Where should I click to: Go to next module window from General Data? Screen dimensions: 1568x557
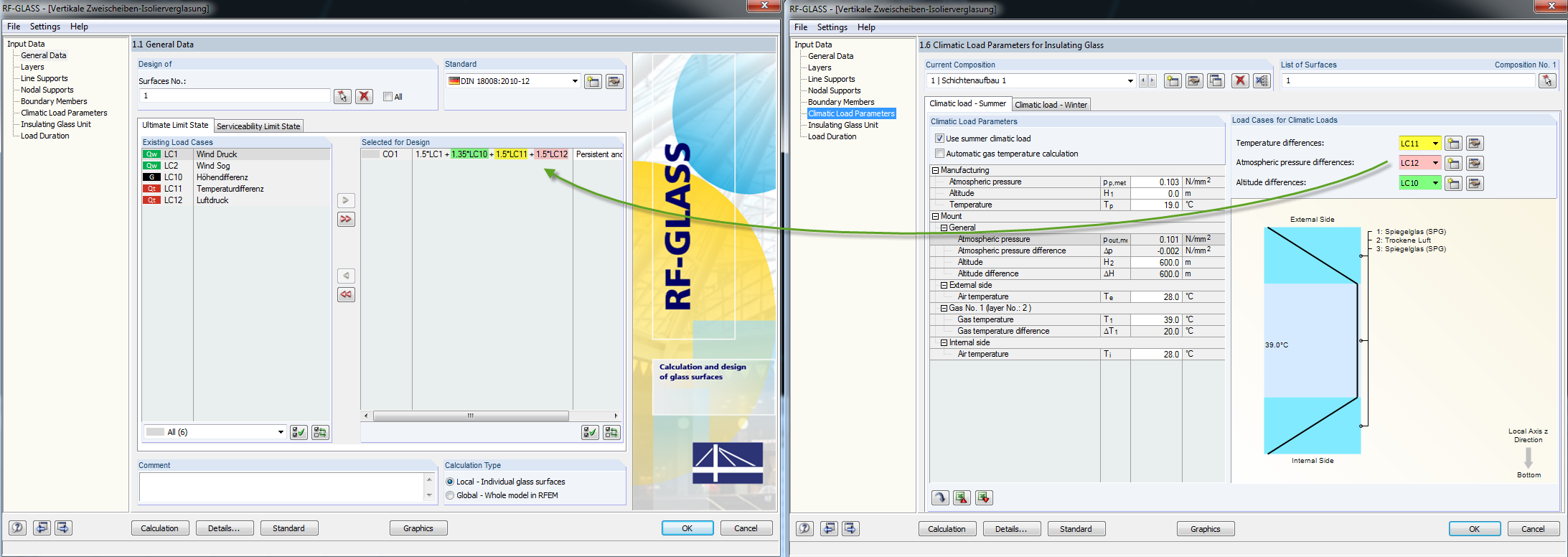(64, 528)
